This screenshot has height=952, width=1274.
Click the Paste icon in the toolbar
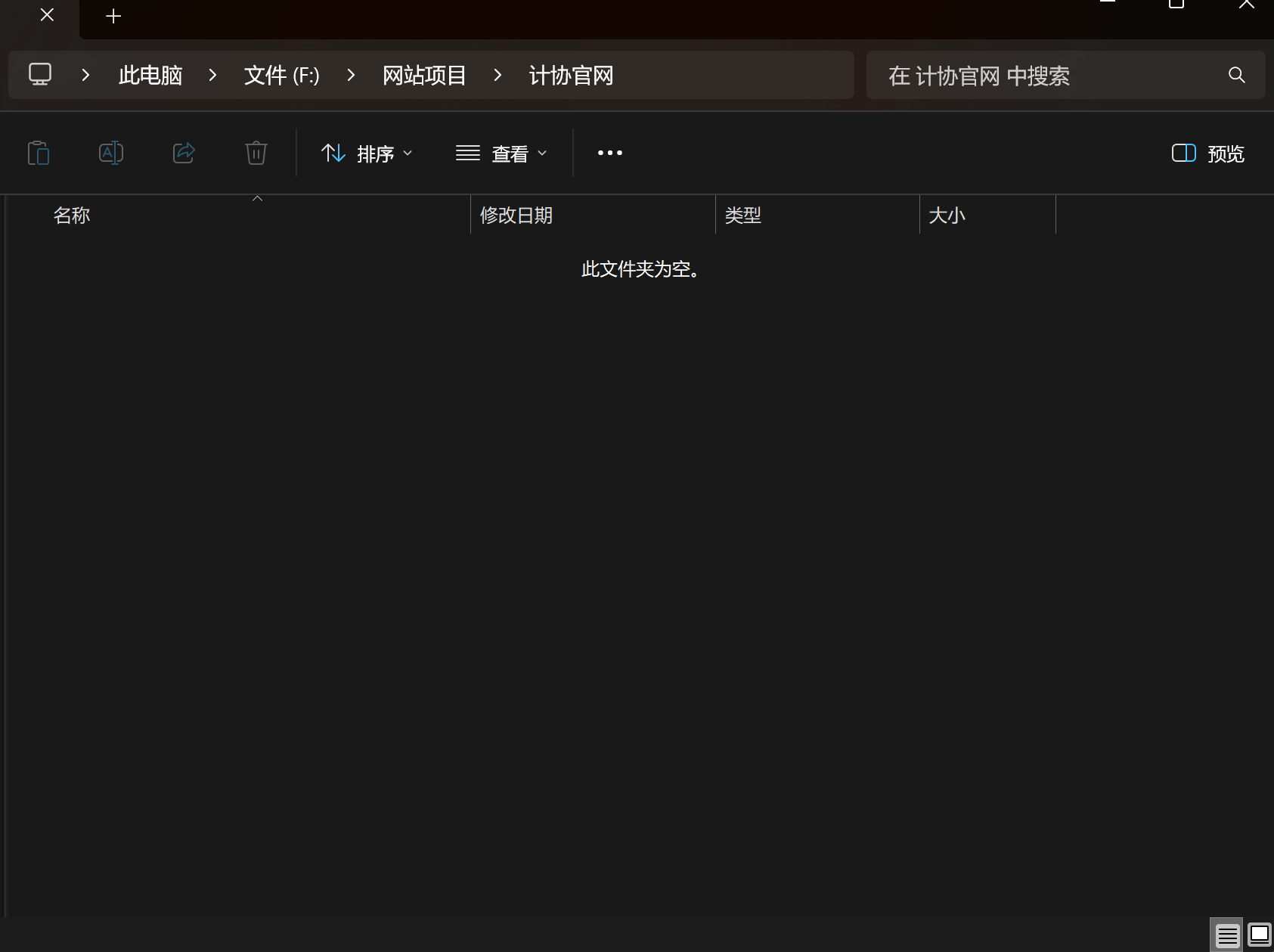click(x=39, y=153)
